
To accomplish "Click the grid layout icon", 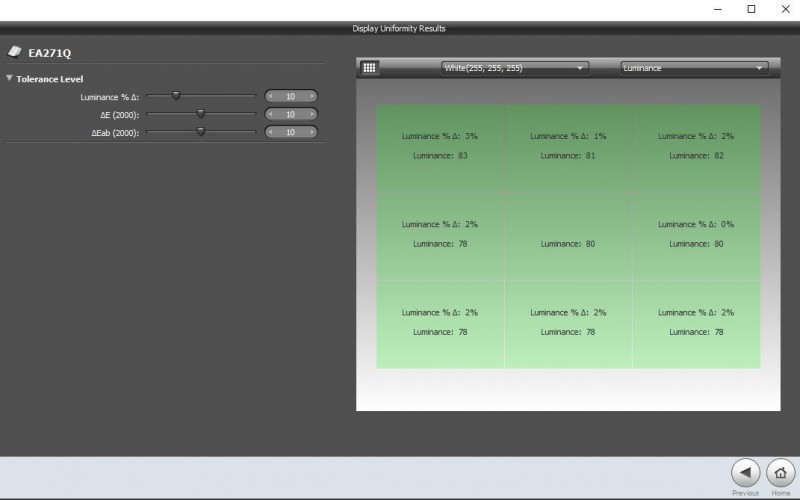I will coord(369,67).
